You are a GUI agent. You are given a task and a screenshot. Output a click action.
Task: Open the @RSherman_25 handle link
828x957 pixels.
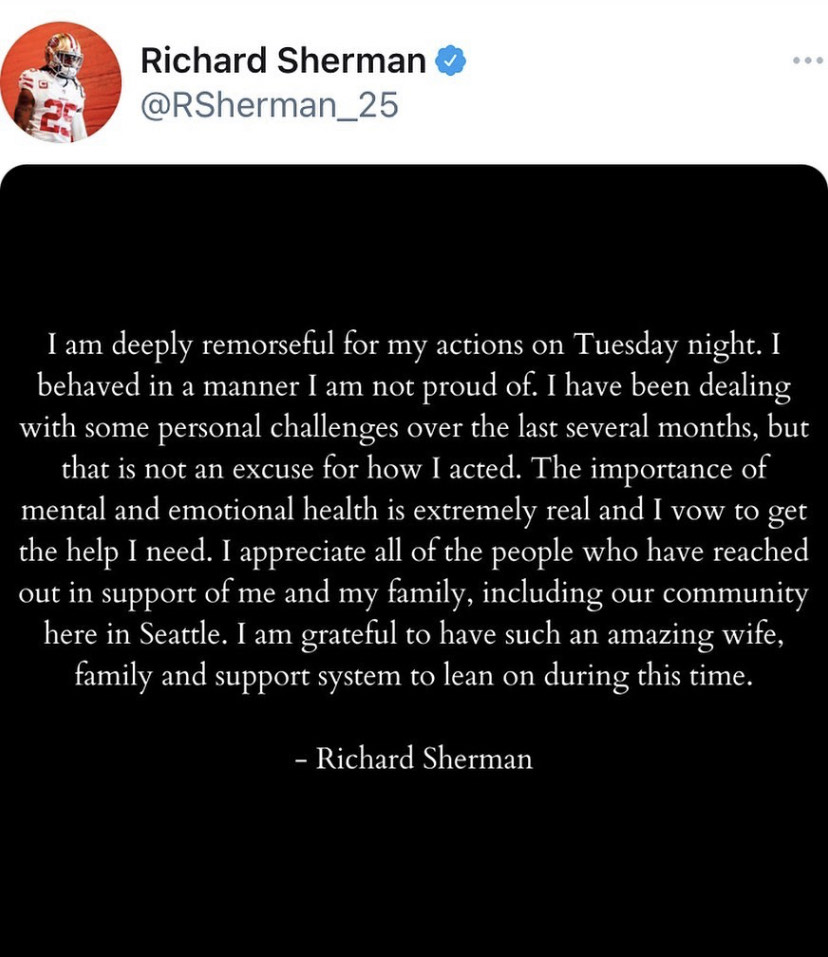(x=269, y=104)
